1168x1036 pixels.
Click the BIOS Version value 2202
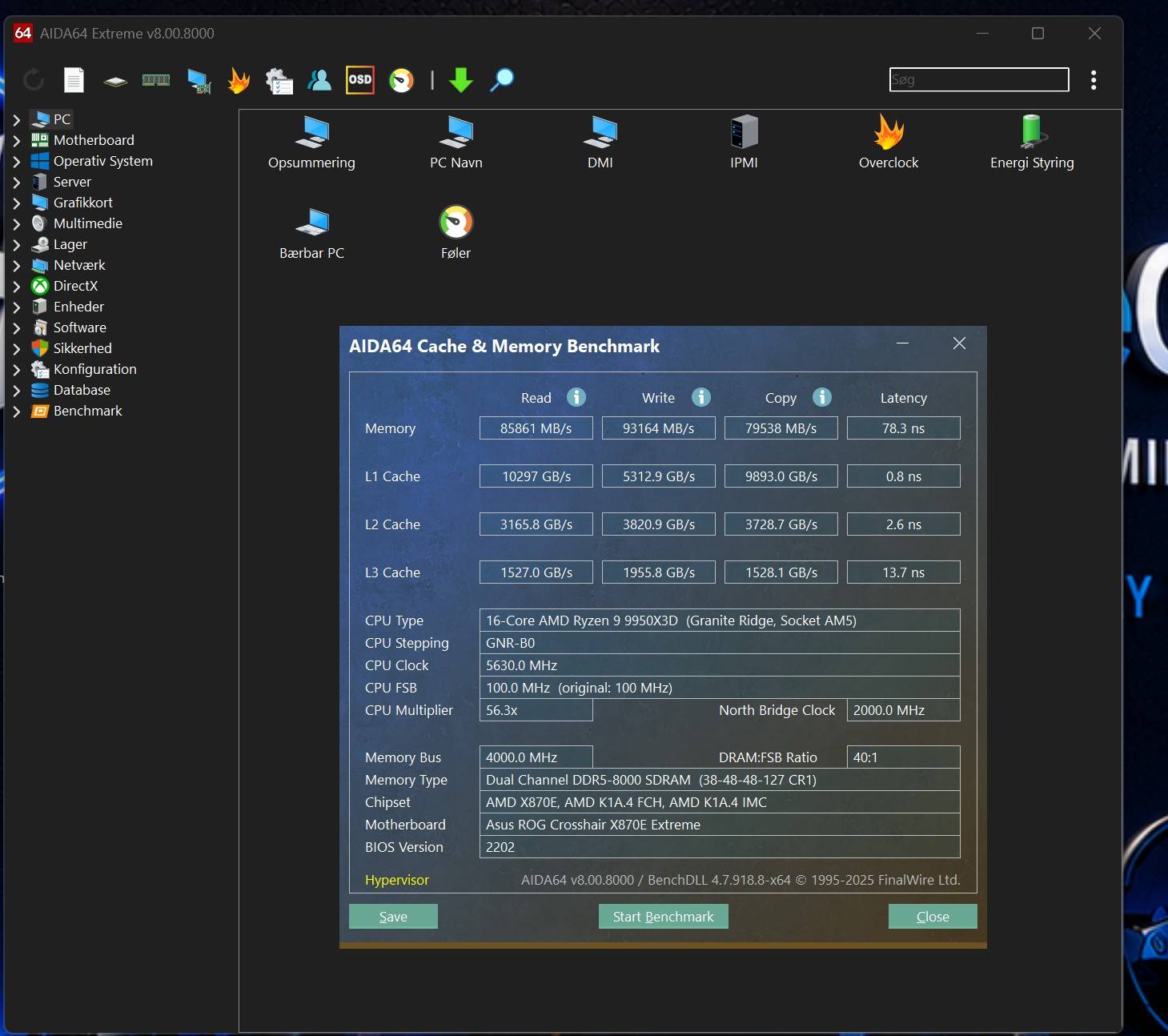pos(720,847)
